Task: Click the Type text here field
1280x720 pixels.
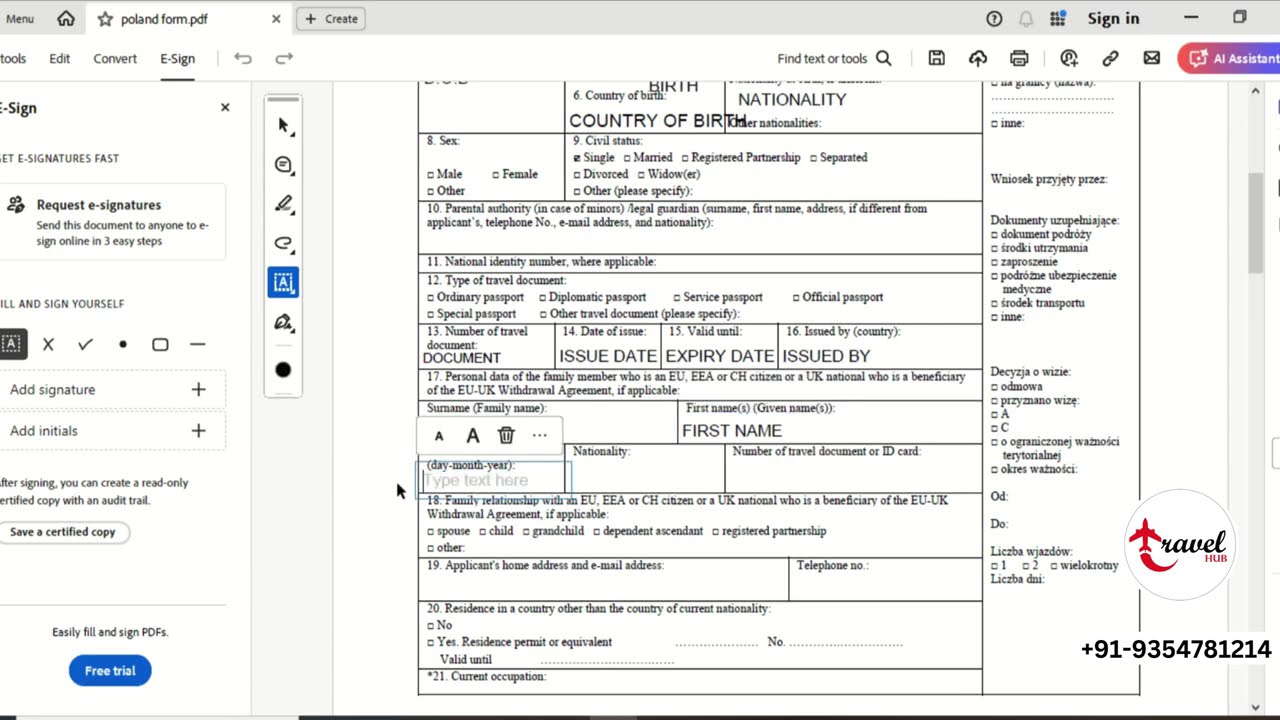Action: pos(494,481)
